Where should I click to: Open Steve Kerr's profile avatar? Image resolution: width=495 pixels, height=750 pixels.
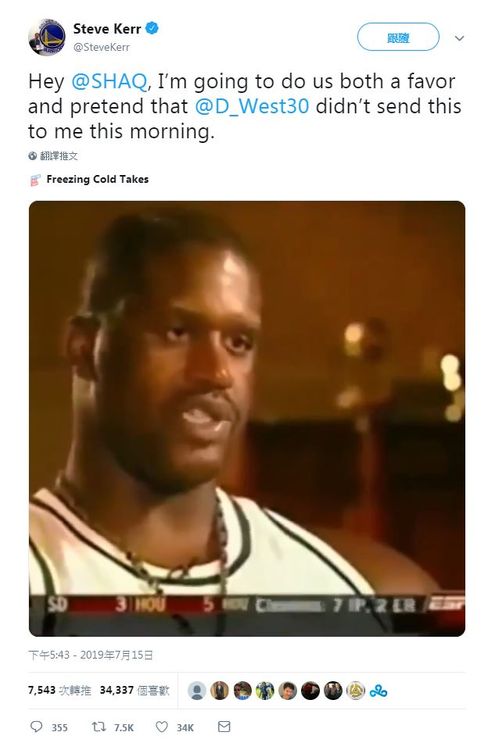(x=46, y=37)
